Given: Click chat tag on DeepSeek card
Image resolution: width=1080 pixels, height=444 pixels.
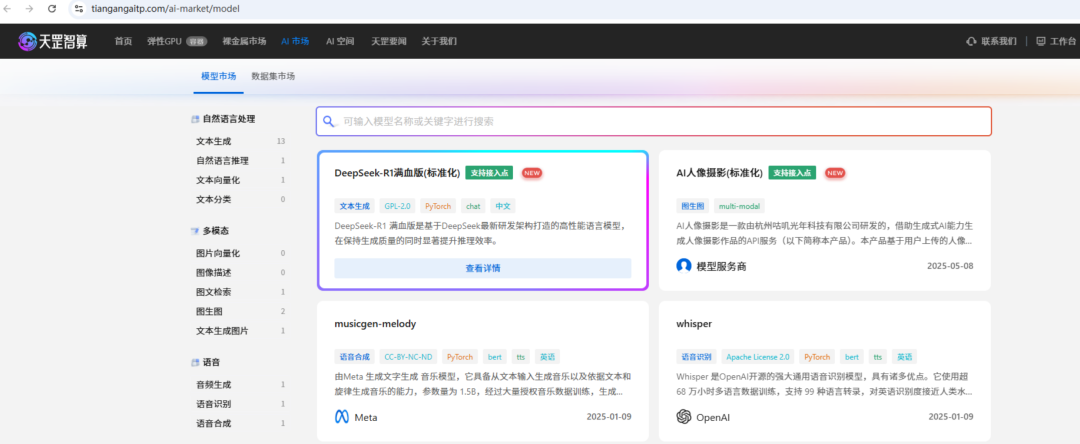Looking at the screenshot, I should [473, 206].
